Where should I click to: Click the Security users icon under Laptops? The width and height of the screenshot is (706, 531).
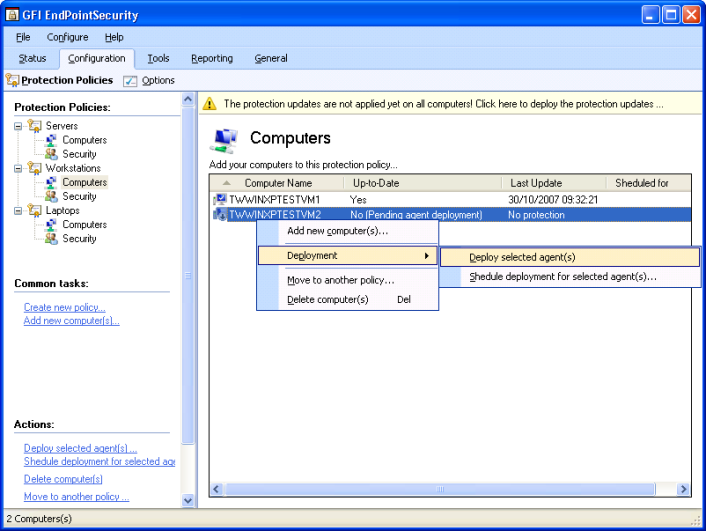click(x=51, y=238)
